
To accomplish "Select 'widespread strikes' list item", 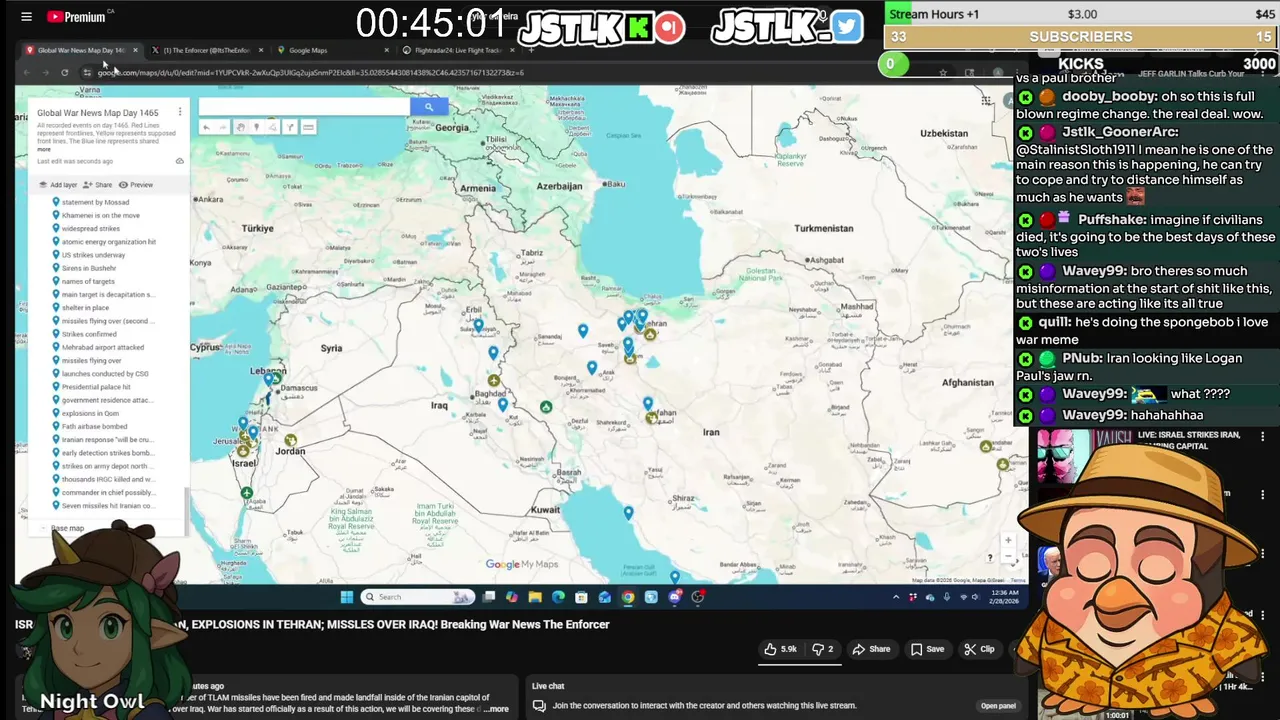I will [90, 228].
